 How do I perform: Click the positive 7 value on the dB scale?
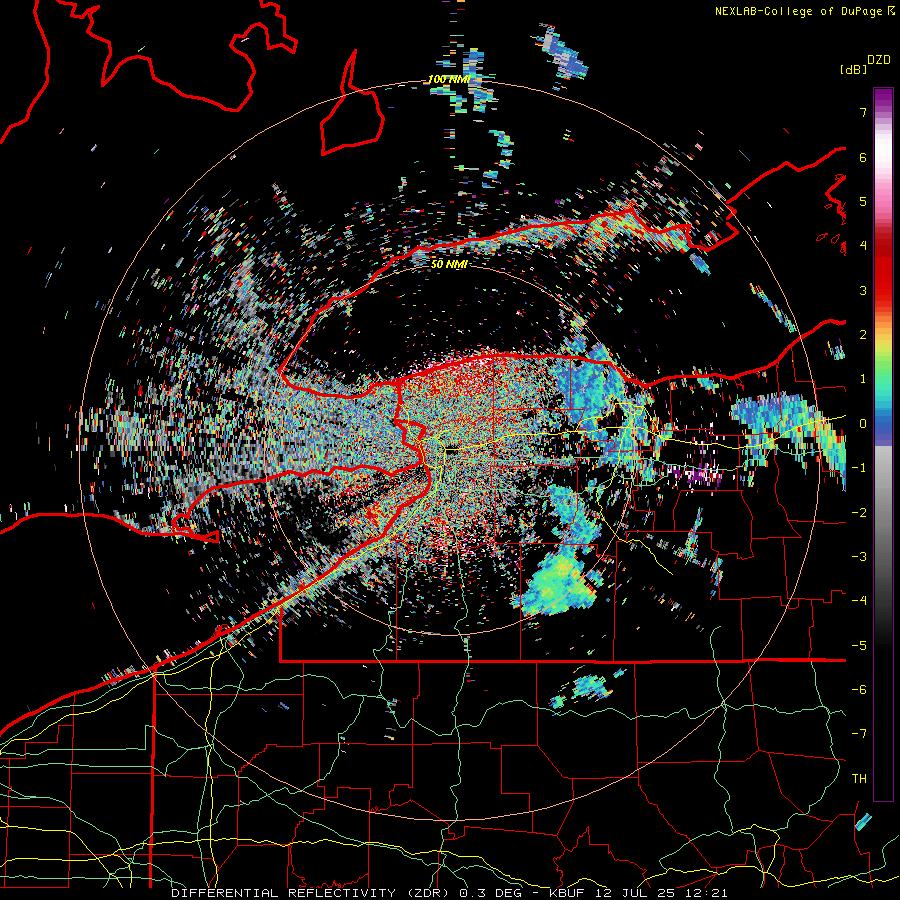(863, 112)
